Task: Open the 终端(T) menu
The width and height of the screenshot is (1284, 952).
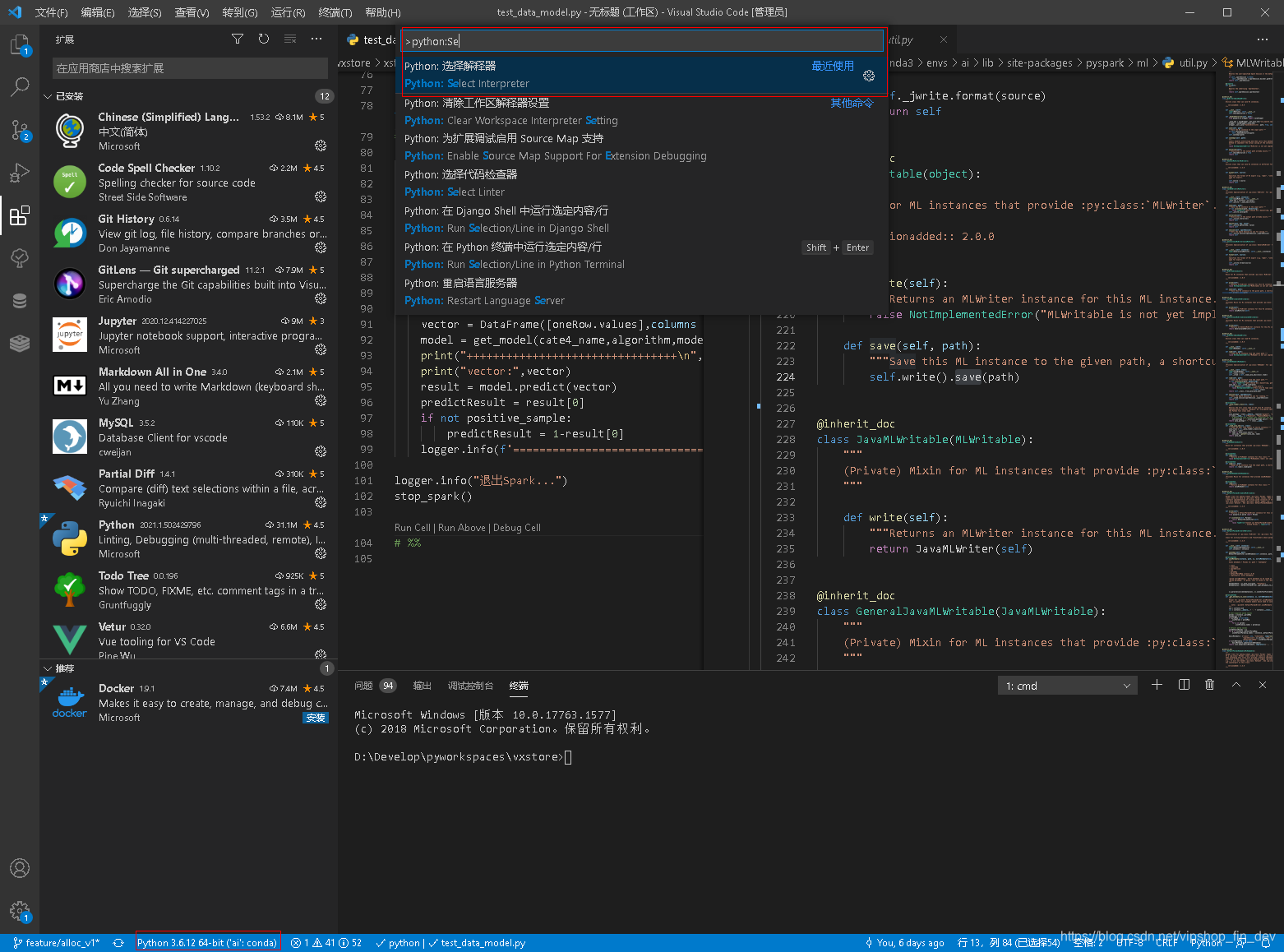Action: point(335,12)
